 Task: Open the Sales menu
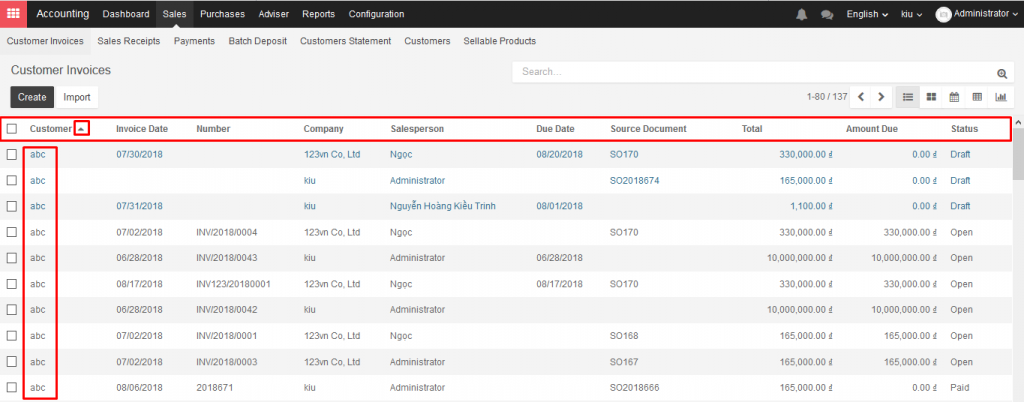pos(175,14)
